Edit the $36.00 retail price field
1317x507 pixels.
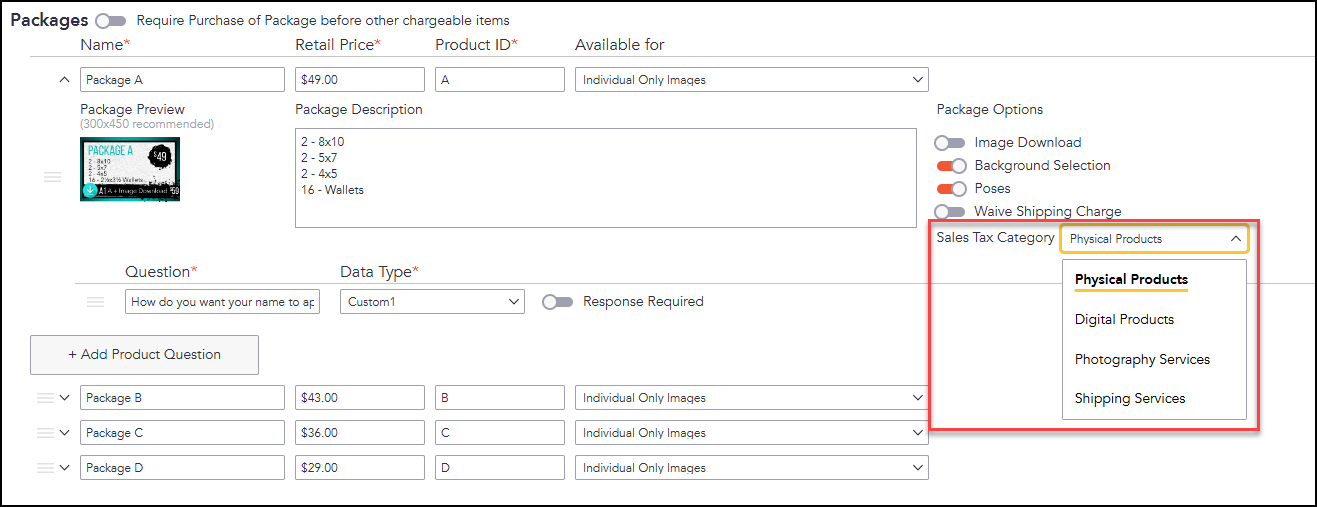pyautogui.click(x=360, y=433)
